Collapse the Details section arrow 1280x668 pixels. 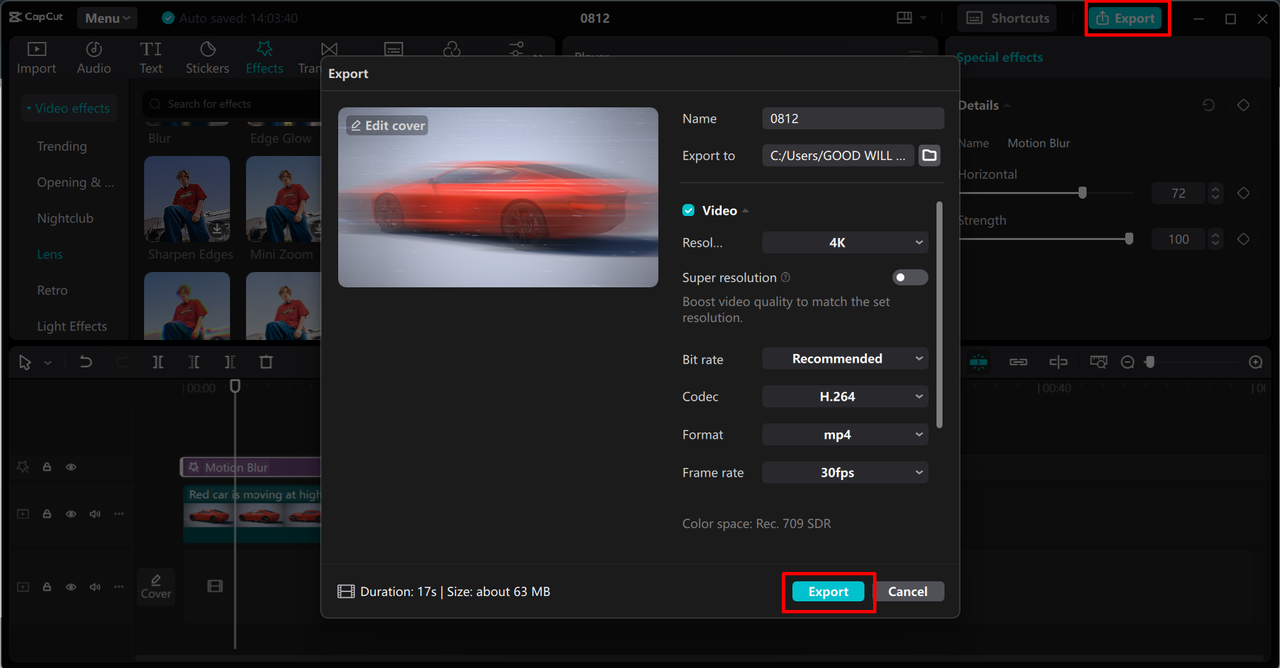[x=1007, y=105]
